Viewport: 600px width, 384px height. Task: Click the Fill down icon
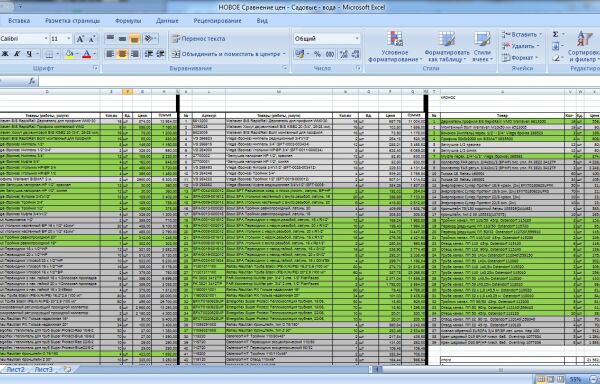pos(556,46)
